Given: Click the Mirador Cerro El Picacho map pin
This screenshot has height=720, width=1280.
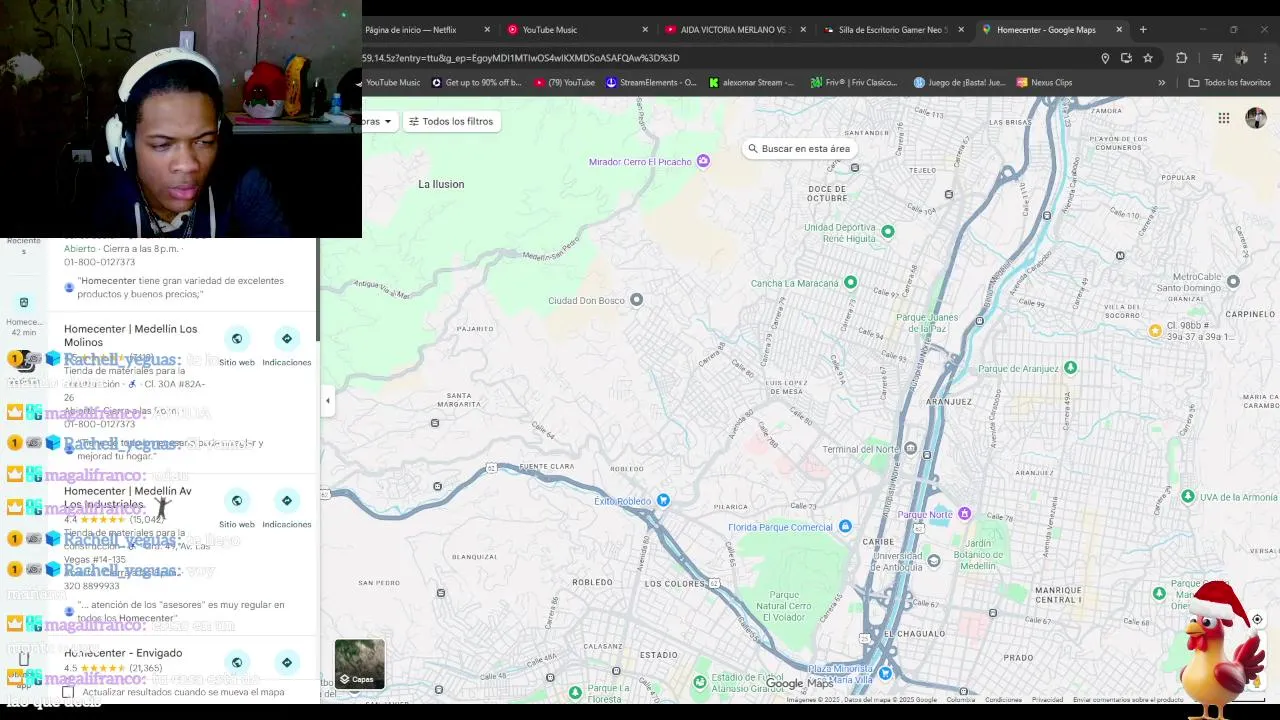Looking at the screenshot, I should point(703,161).
